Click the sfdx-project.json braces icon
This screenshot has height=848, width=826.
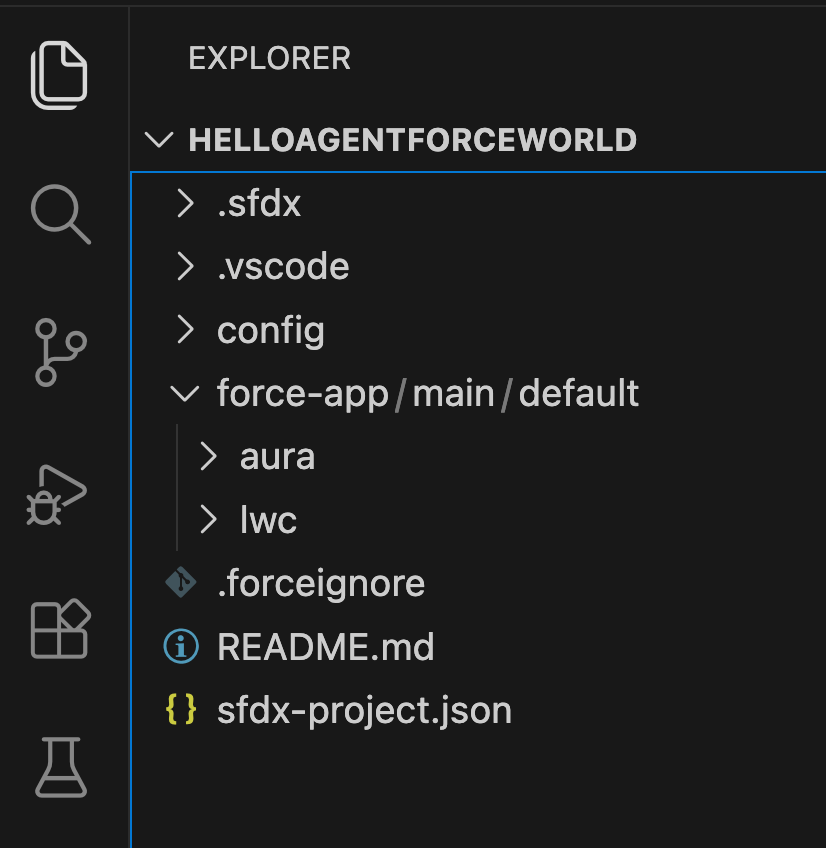[x=181, y=710]
